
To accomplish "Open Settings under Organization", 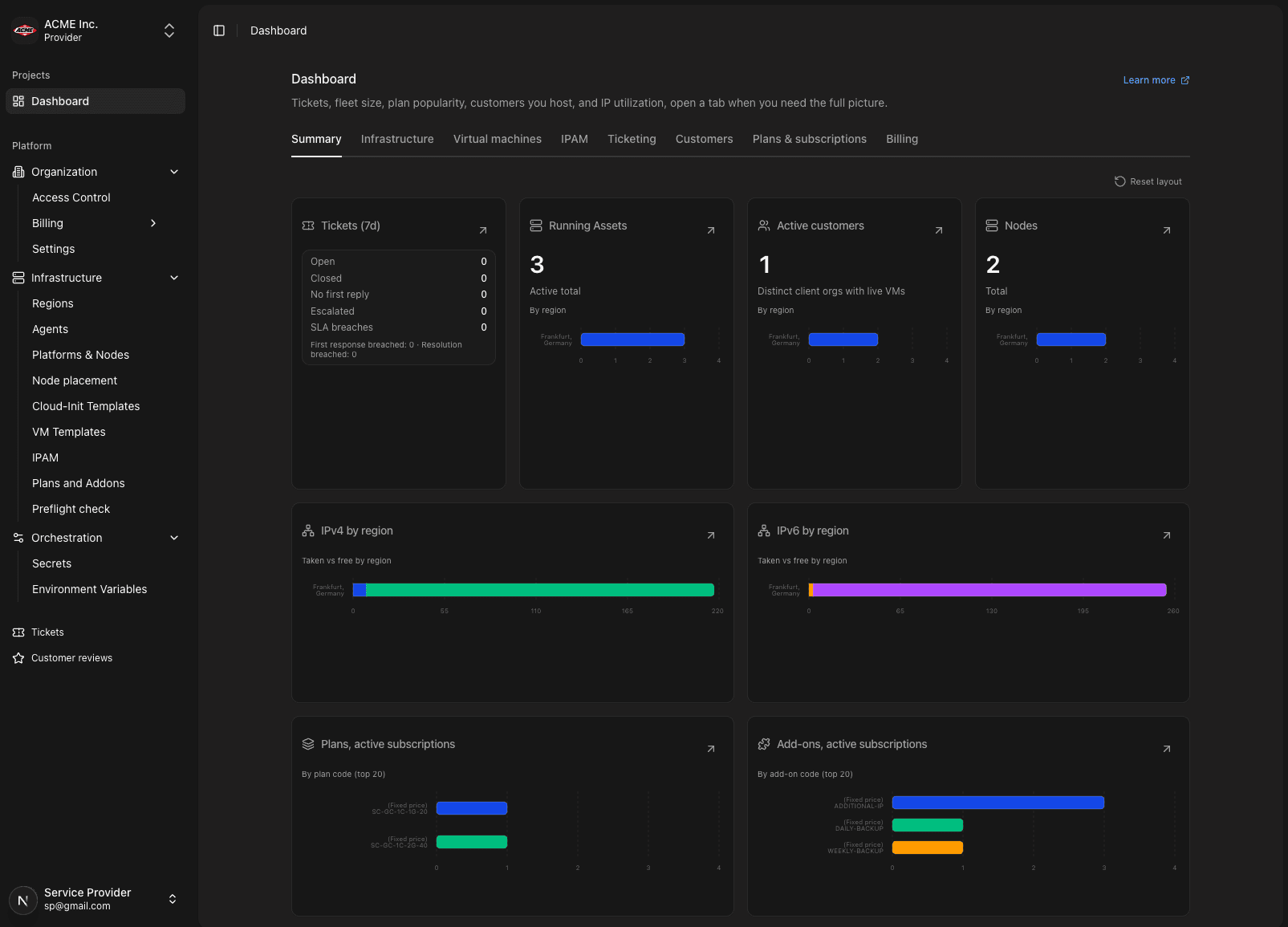I will (x=54, y=249).
